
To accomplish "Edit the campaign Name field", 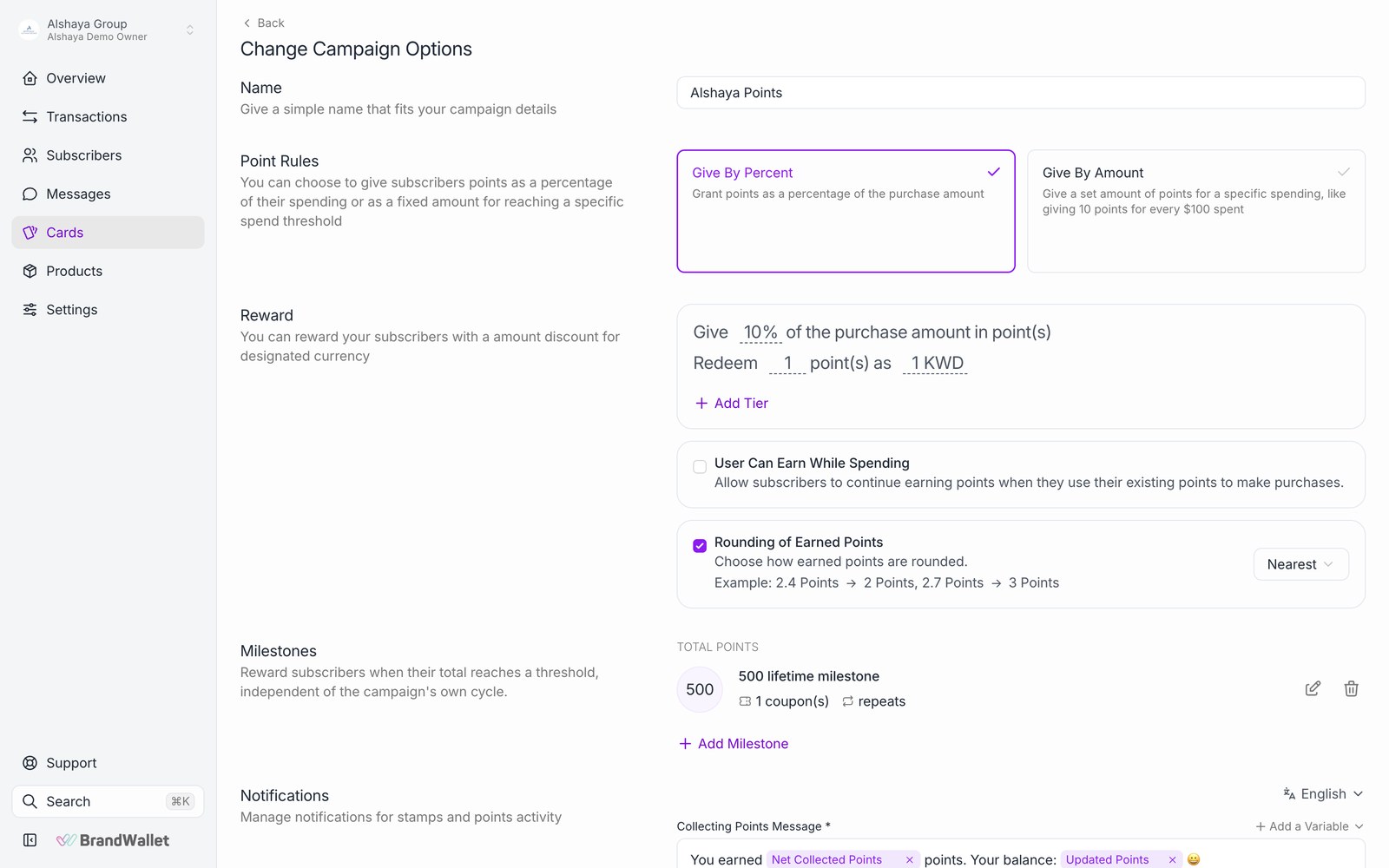I will [1021, 93].
